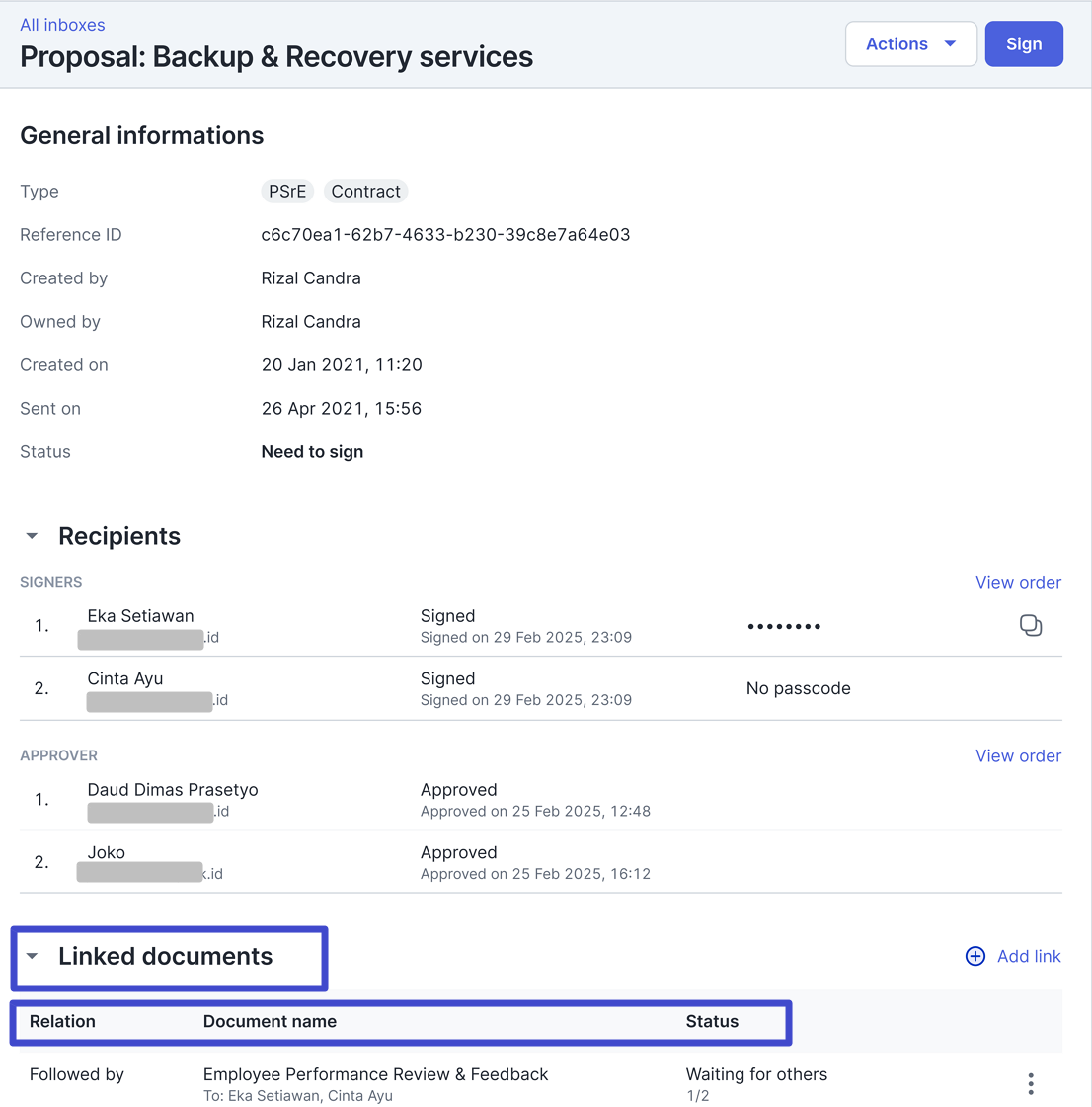1092x1107 pixels.
Task: Open View order for the Signers list
Action: click(x=1018, y=583)
